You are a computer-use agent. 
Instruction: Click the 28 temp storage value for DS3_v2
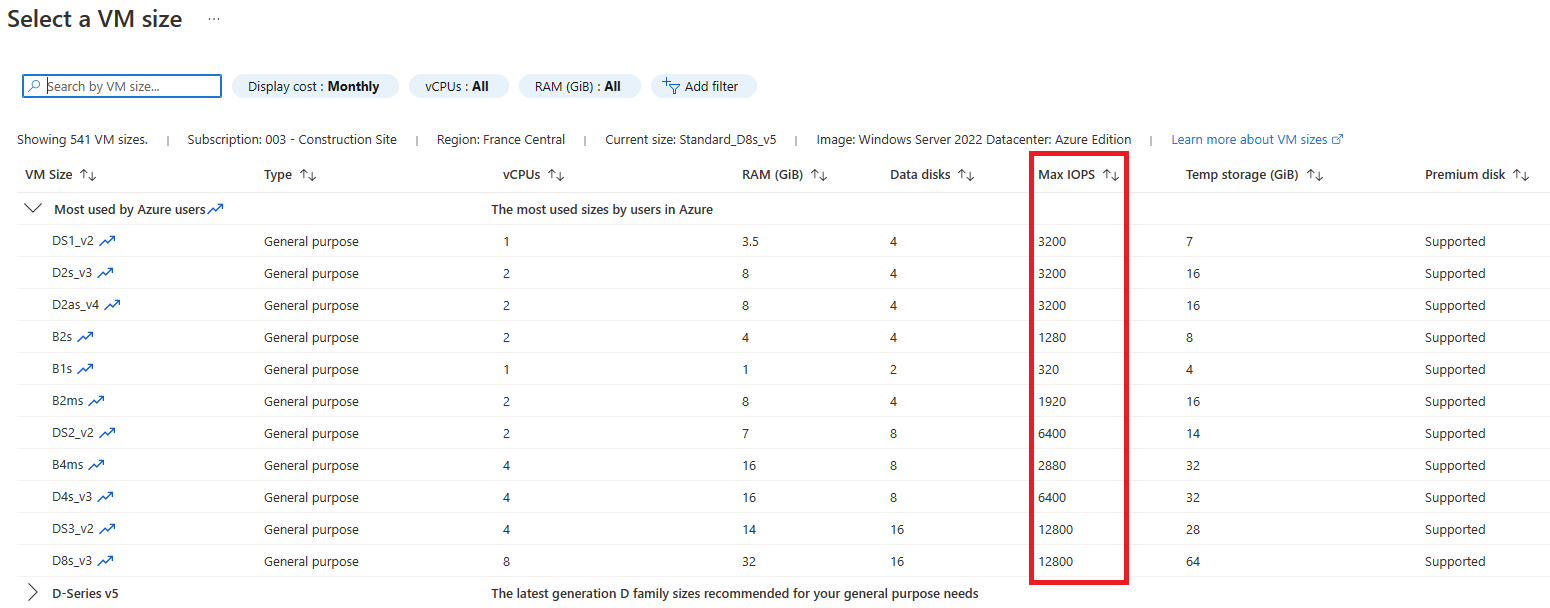click(1193, 529)
